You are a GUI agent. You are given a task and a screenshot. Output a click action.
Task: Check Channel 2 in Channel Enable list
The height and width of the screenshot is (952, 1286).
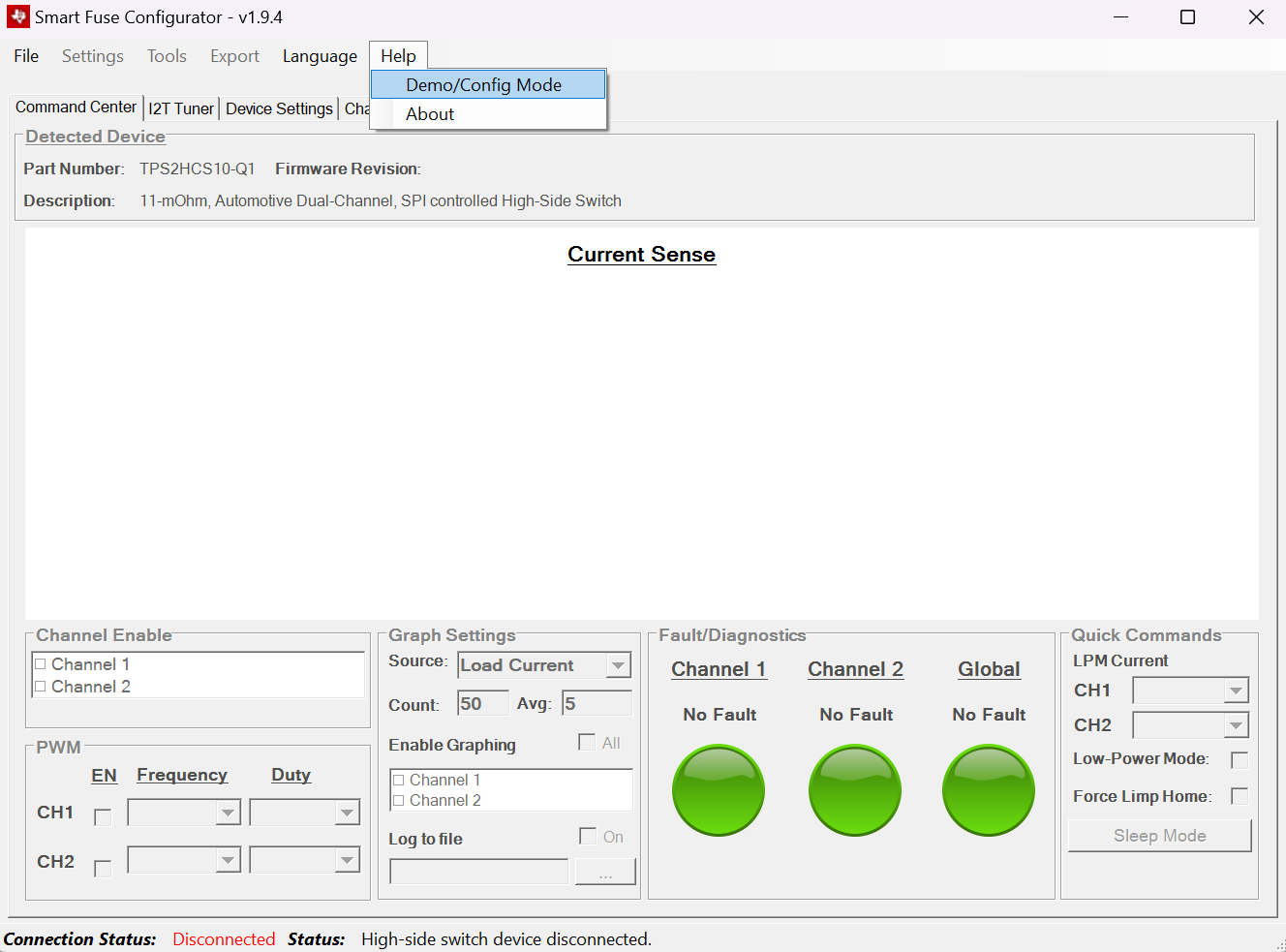[41, 687]
